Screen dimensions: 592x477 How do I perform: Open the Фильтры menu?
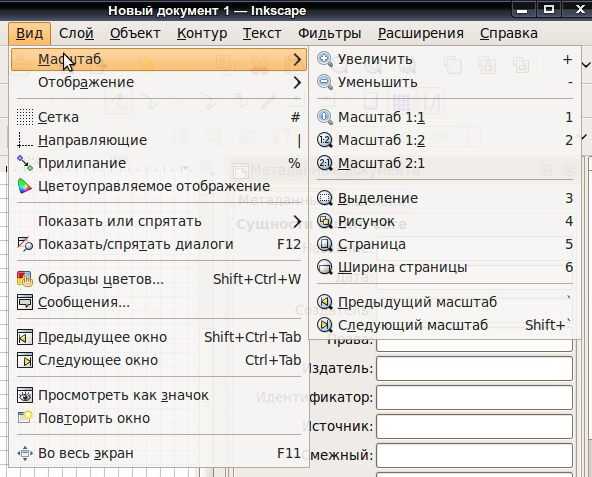click(330, 33)
